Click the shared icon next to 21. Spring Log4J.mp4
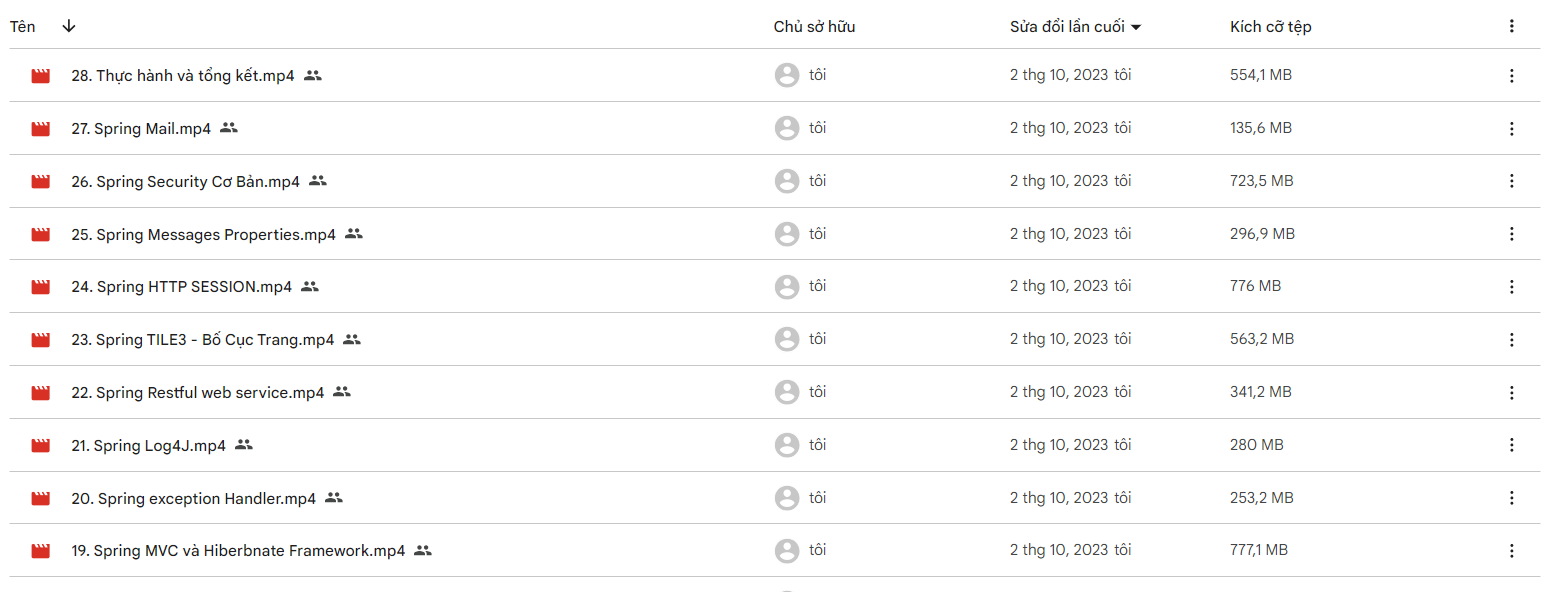1548x592 pixels. [x=244, y=445]
